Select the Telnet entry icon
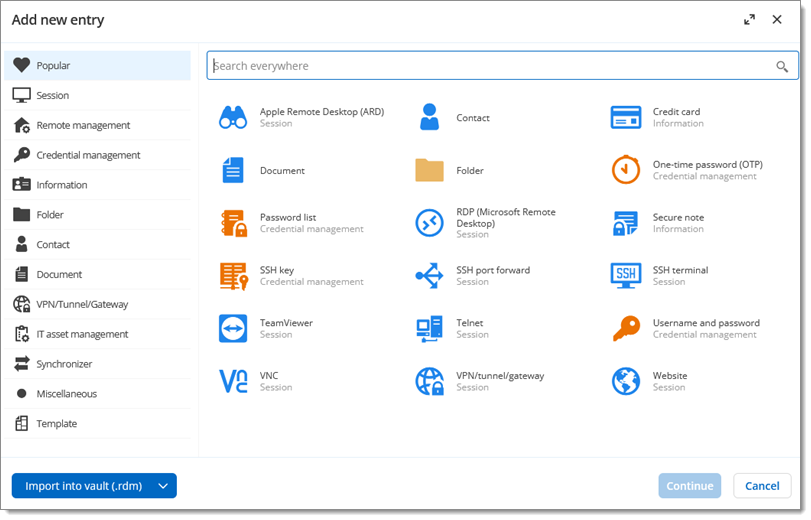The image size is (811, 520). point(429,329)
